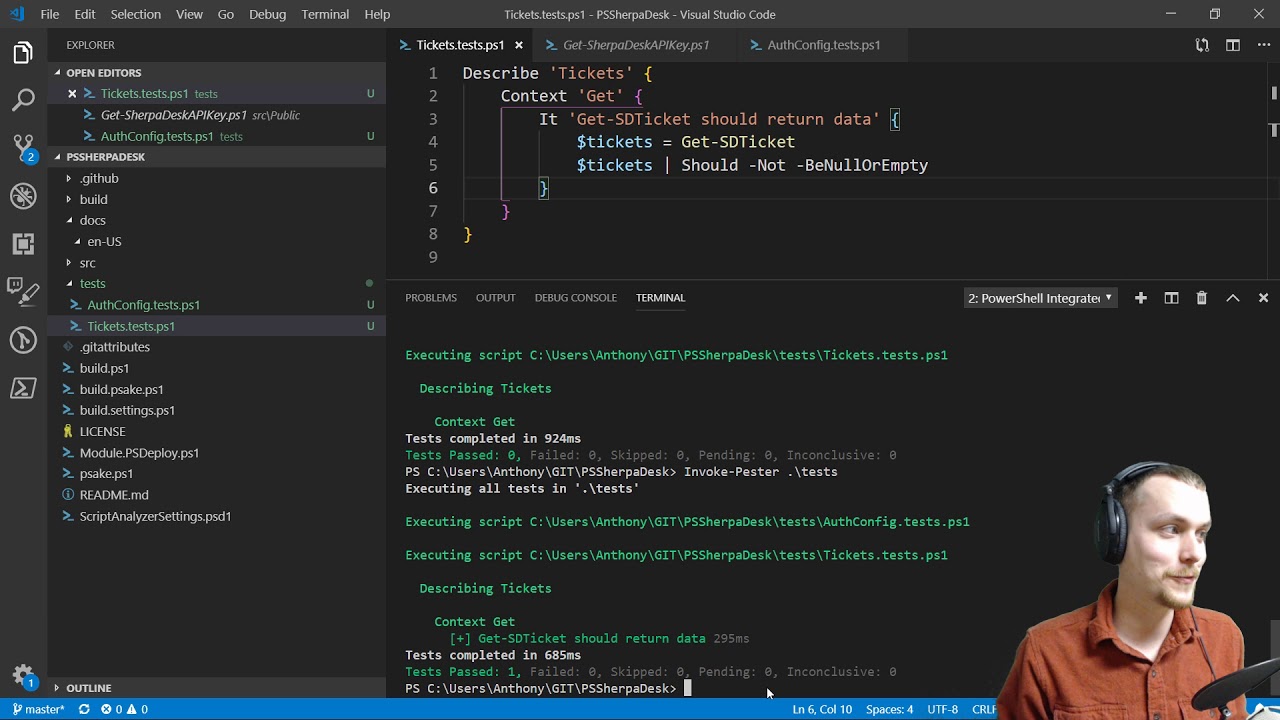
Task: Close the terminal panel
Action: (x=1263, y=298)
